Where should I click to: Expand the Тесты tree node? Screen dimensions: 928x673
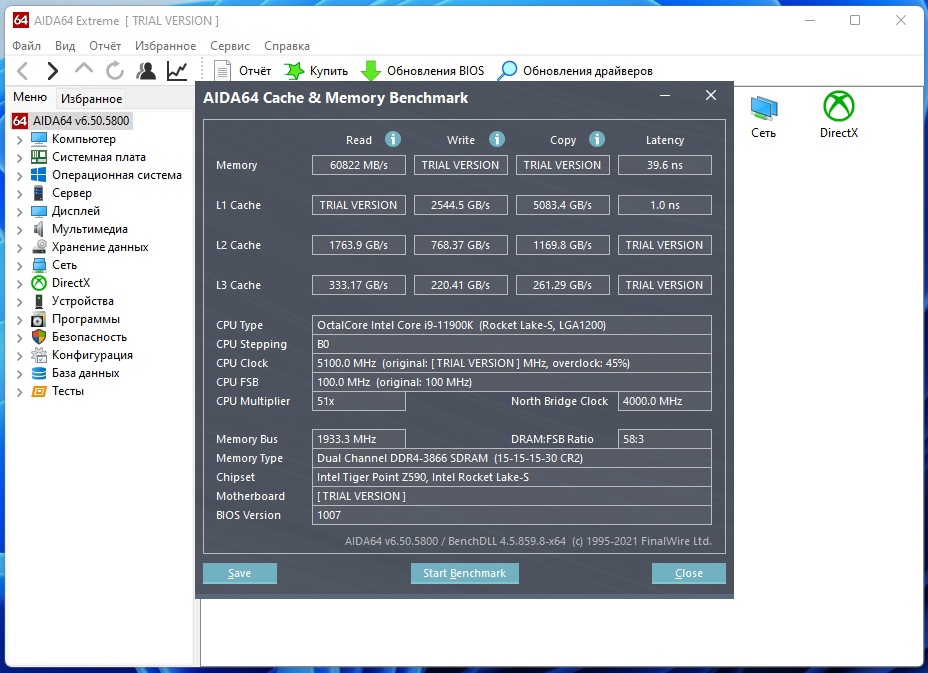(x=20, y=392)
